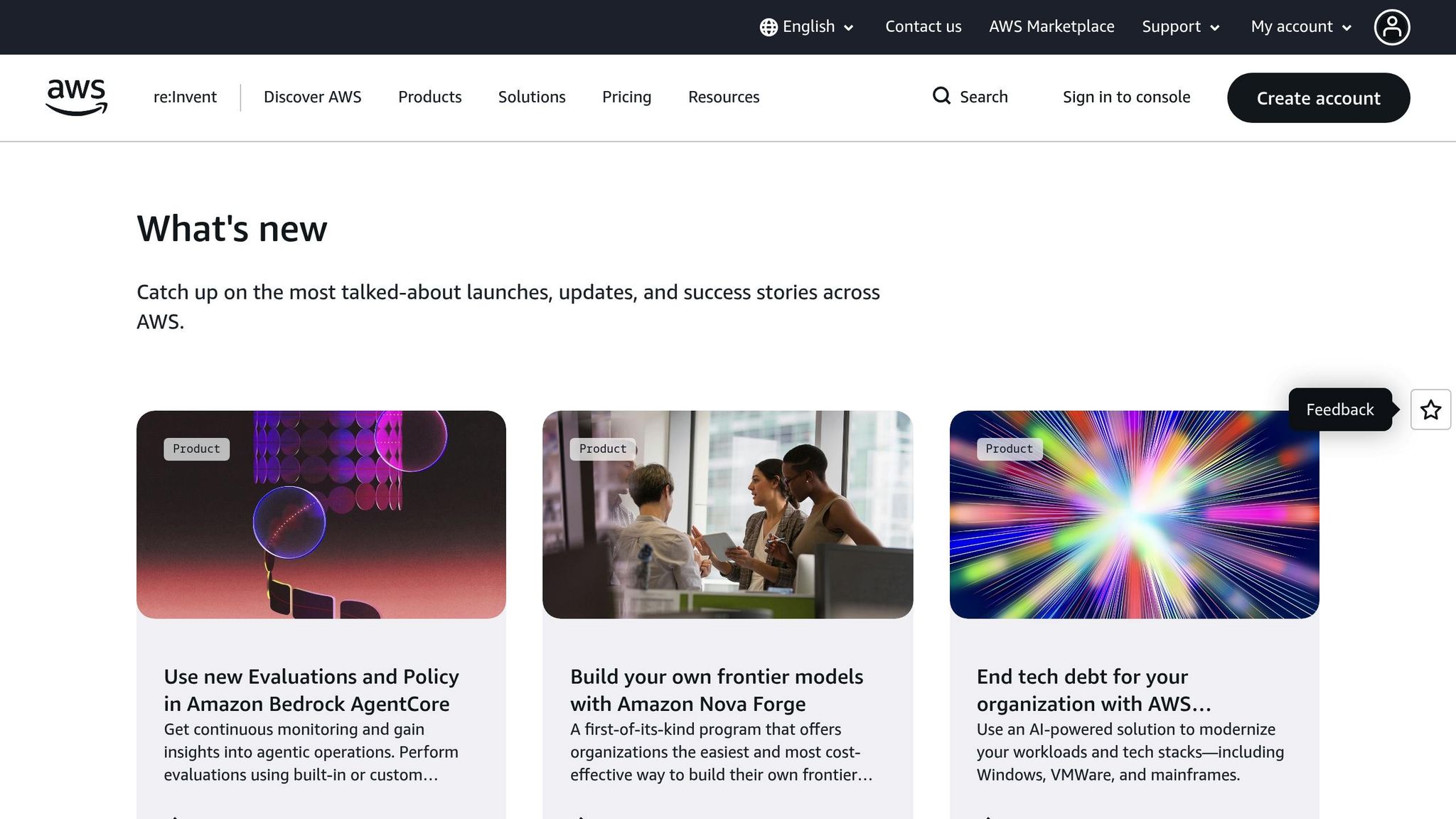
Task: Open the Solutions menu
Action: [531, 97]
